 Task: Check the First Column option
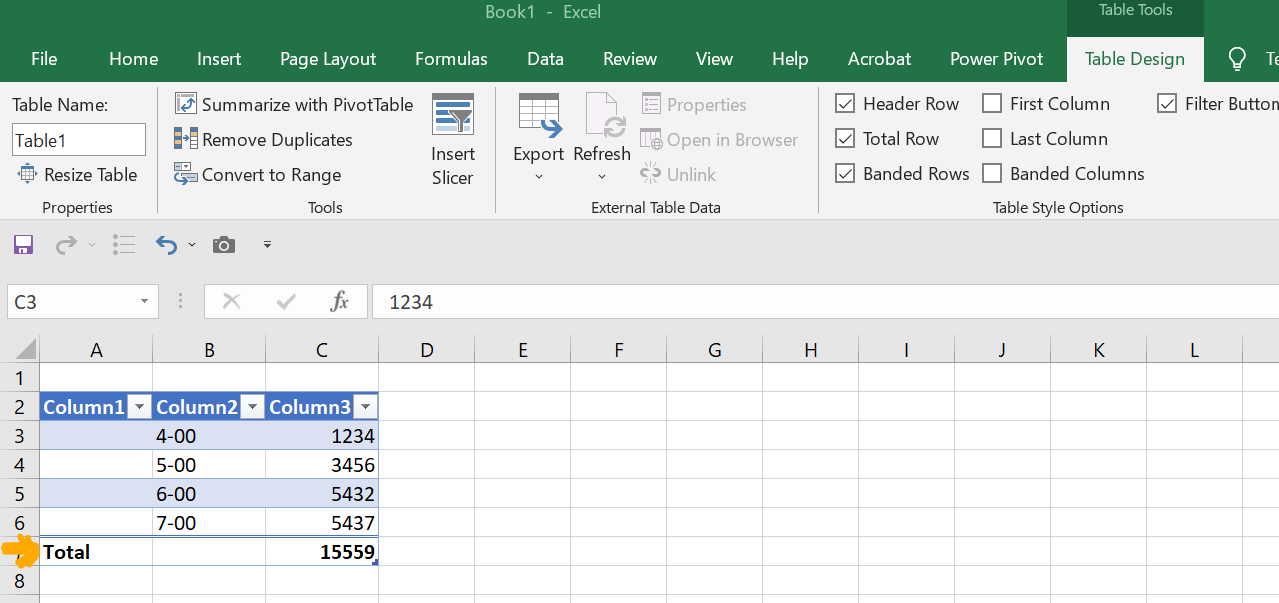point(992,104)
